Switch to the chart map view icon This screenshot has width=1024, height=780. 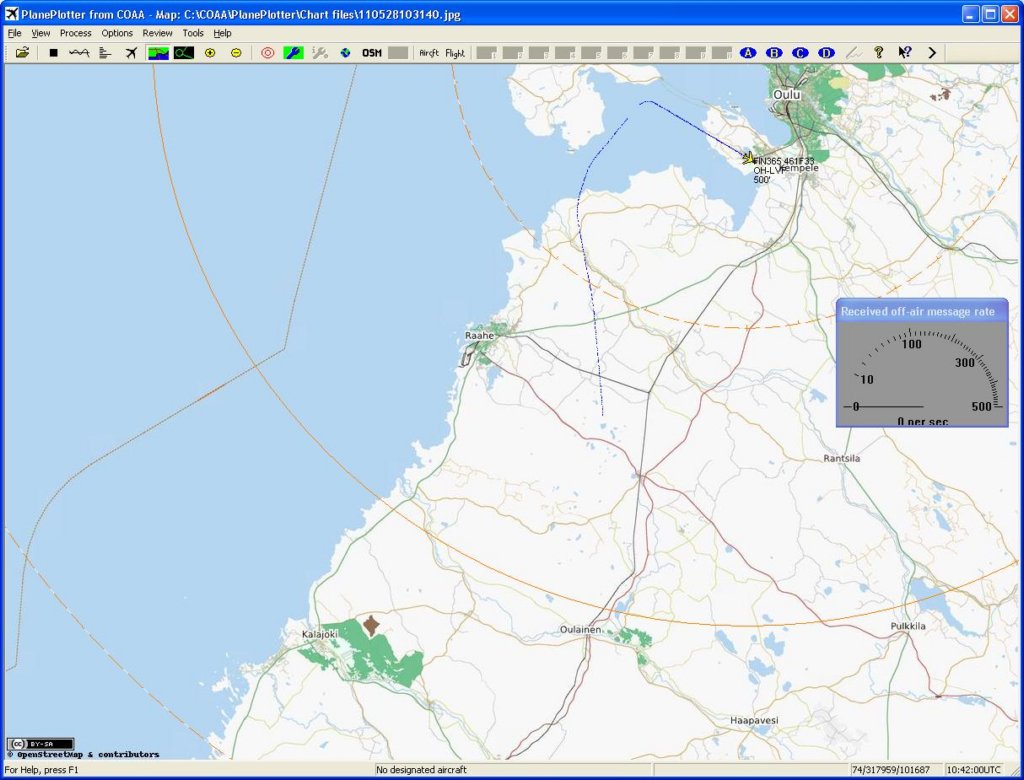(x=158, y=53)
